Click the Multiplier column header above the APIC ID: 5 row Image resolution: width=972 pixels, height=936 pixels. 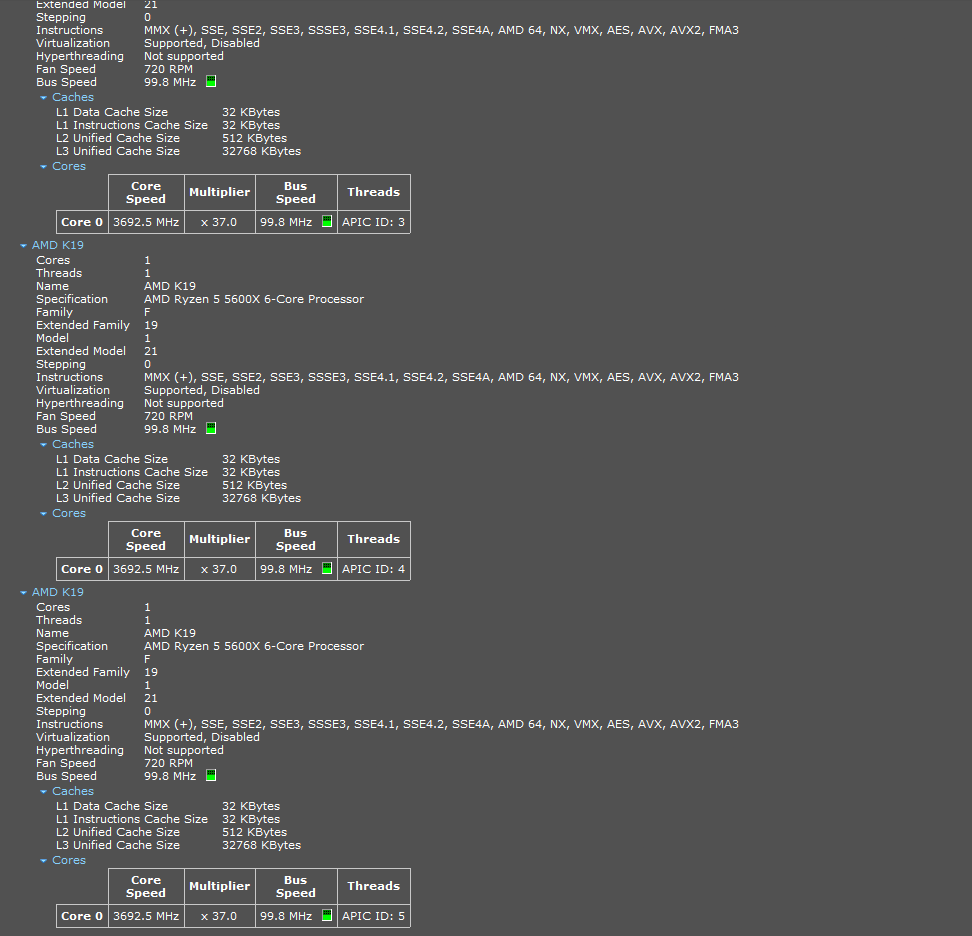point(219,886)
